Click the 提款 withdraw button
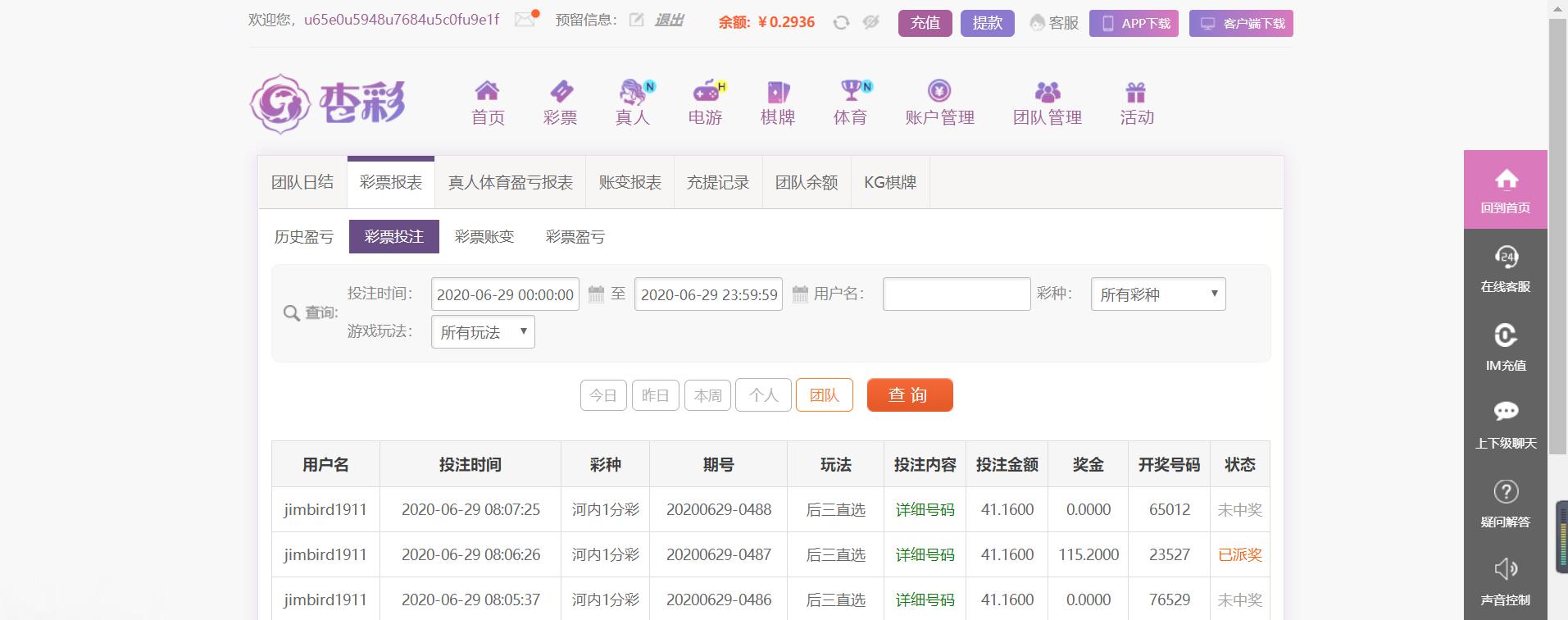The height and width of the screenshot is (620, 1568). [x=988, y=23]
